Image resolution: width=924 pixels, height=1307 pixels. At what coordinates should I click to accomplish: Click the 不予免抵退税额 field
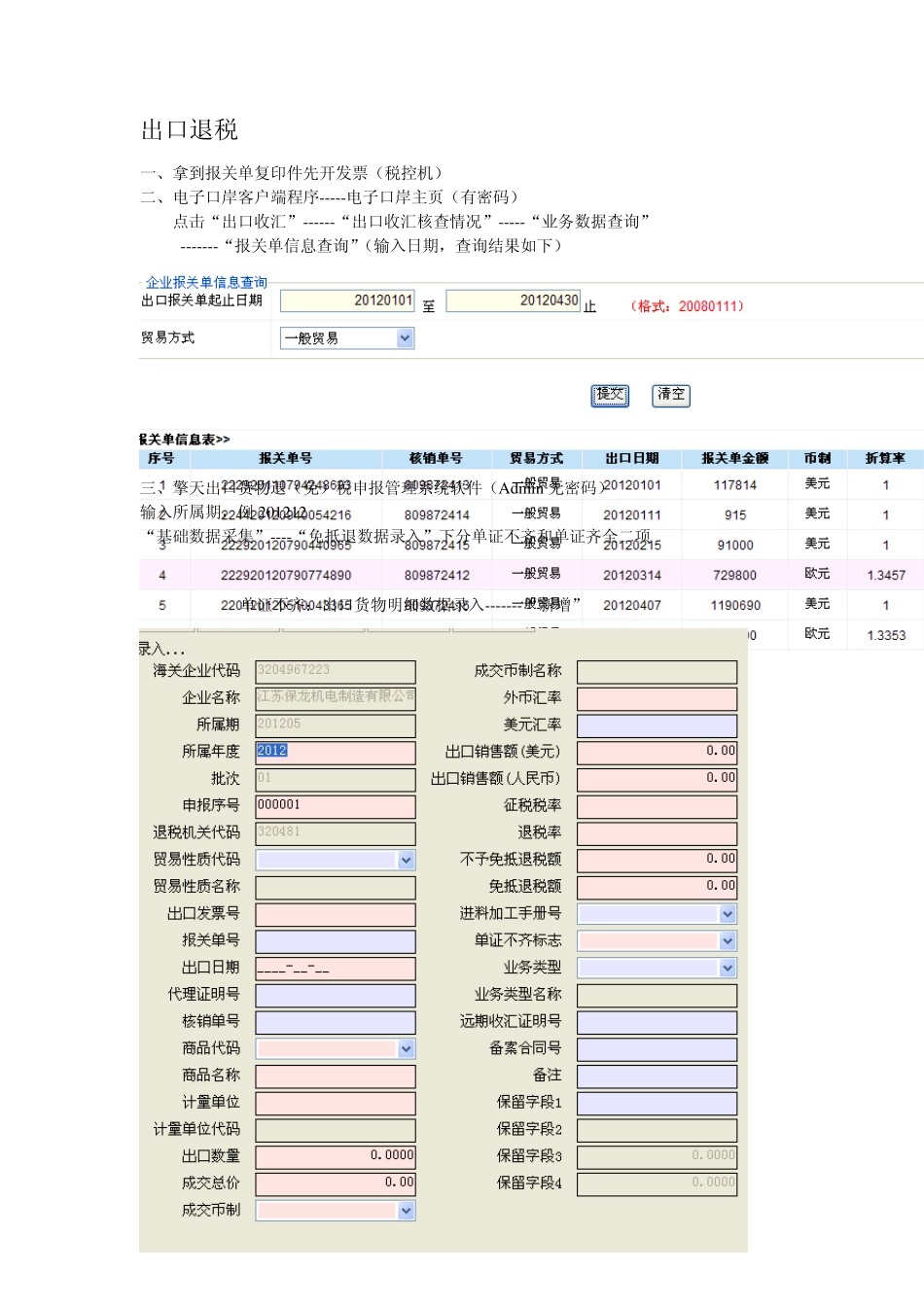click(x=657, y=860)
